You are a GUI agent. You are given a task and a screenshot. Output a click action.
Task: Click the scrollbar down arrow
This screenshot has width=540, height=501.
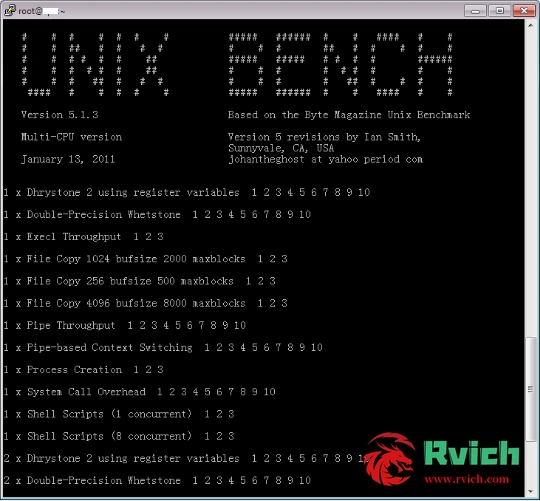pyautogui.click(x=531, y=491)
